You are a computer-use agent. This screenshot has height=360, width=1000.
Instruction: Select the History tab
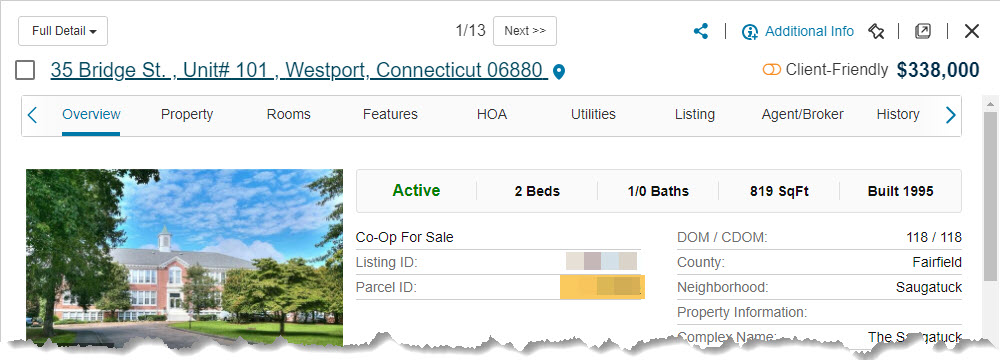[x=898, y=115]
